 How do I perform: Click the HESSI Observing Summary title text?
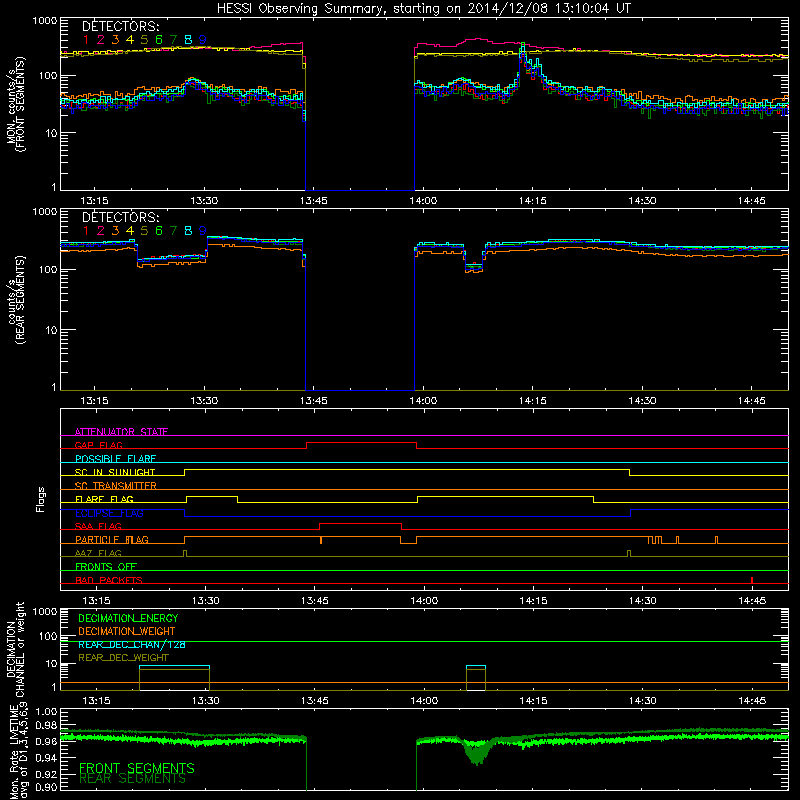tap(423, 8)
